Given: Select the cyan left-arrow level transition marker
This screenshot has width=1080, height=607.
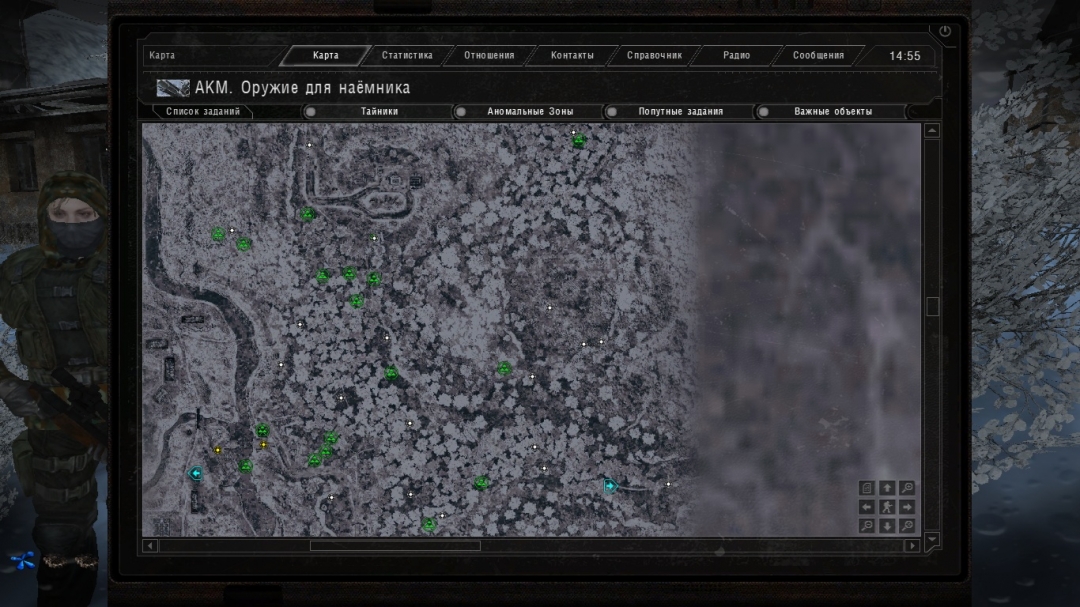Looking at the screenshot, I should [x=196, y=473].
